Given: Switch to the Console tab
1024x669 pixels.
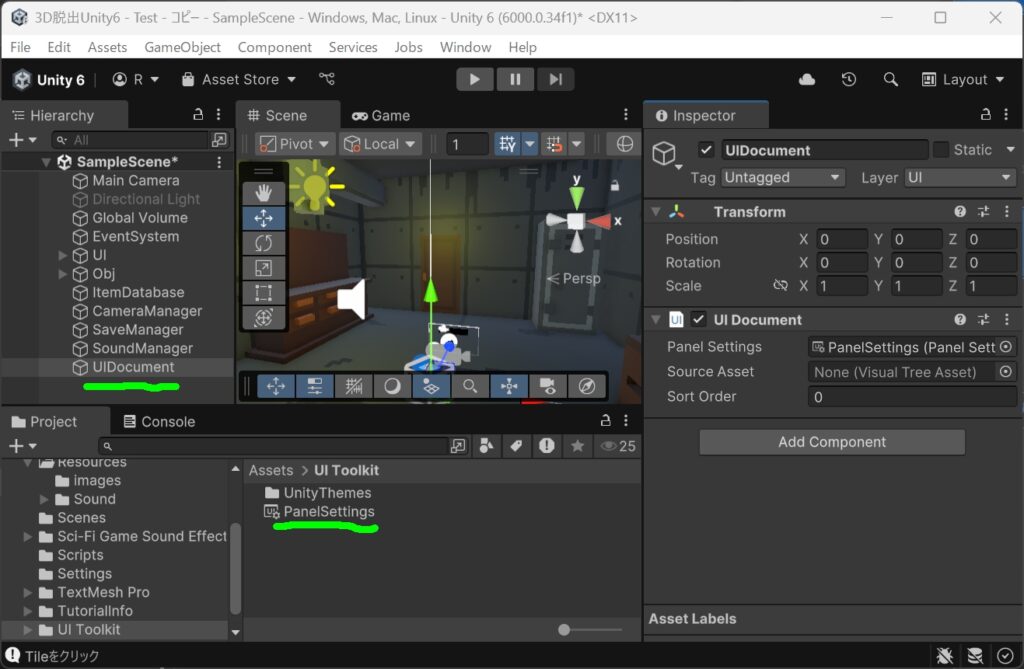Looking at the screenshot, I should coord(159,421).
